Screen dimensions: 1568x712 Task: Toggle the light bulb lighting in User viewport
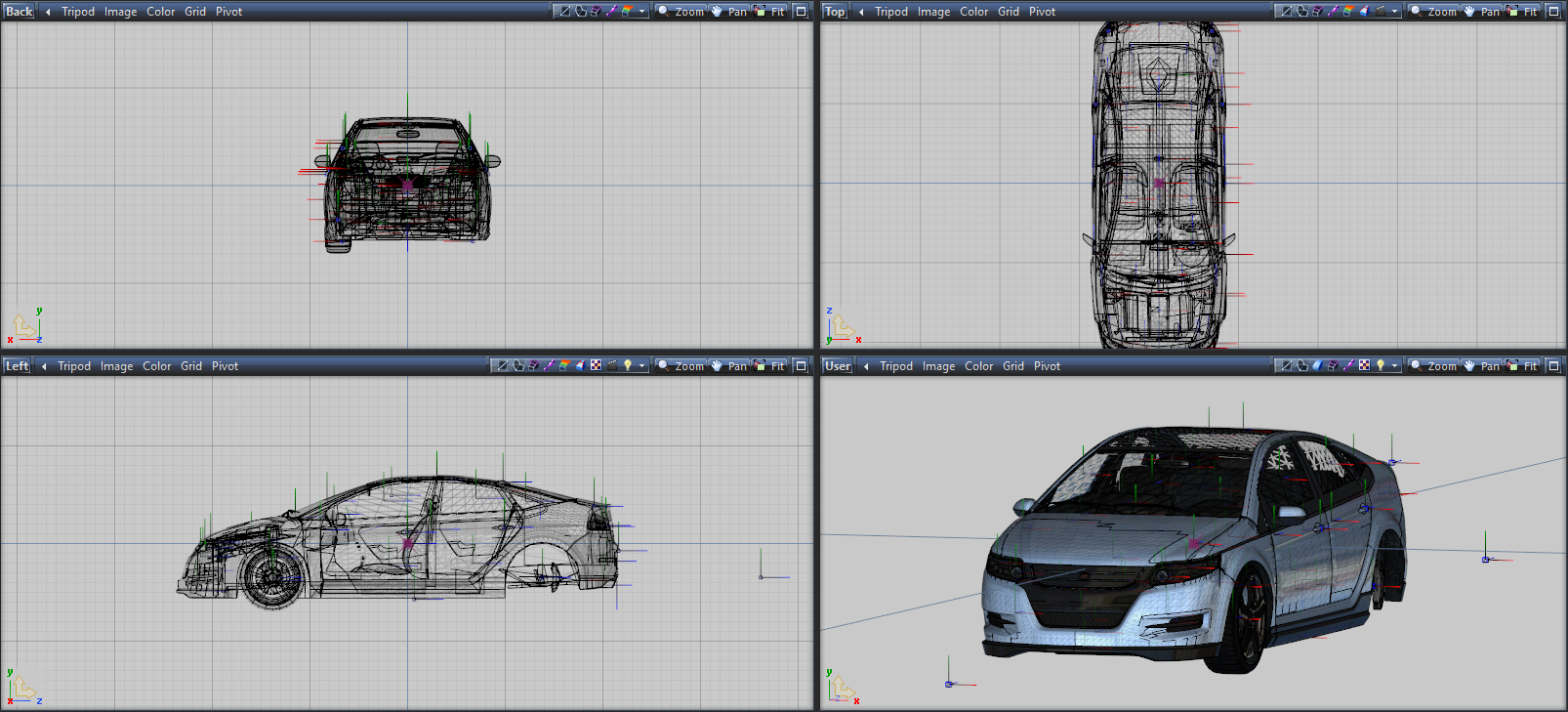click(x=1380, y=365)
